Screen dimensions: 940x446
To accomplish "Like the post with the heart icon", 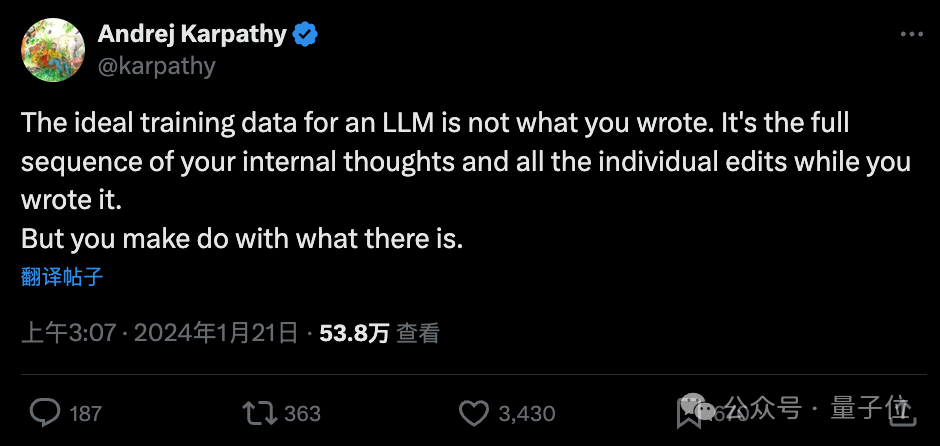I will click(x=472, y=412).
